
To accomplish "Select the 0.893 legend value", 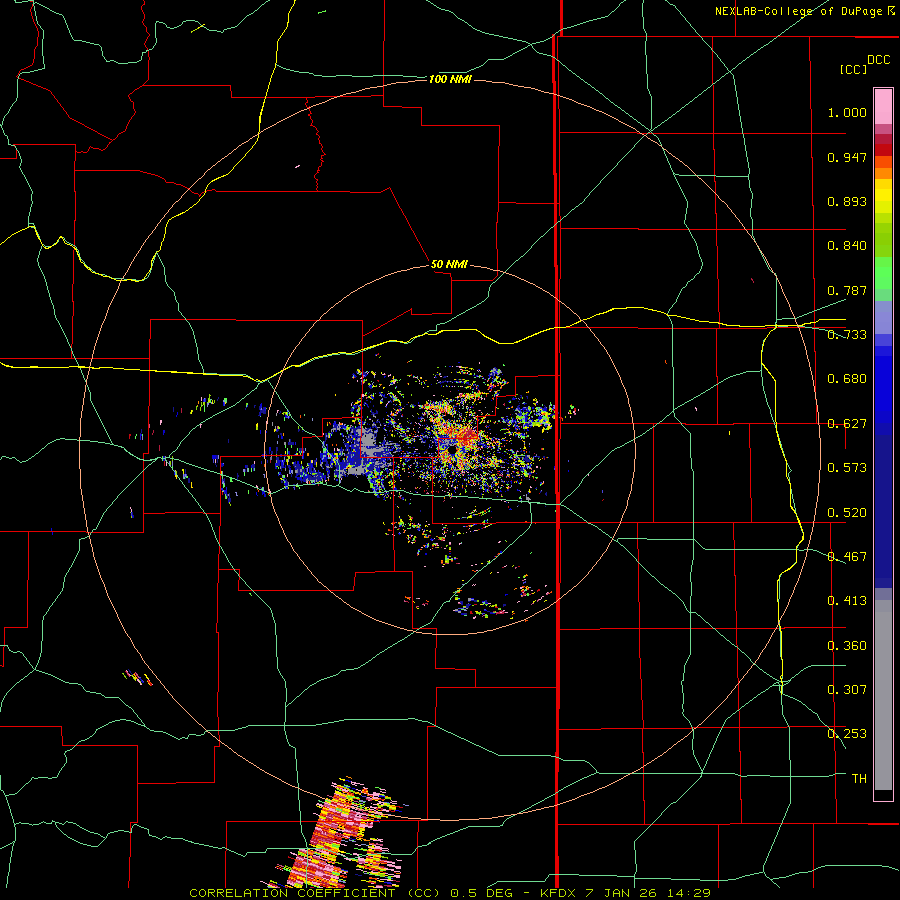I will coord(847,201).
